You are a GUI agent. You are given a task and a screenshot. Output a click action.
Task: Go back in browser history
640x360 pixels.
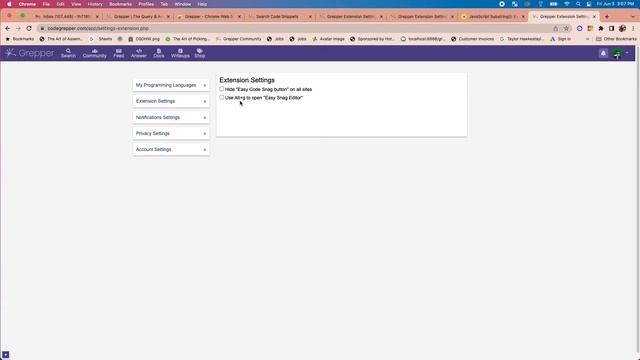(x=8, y=29)
